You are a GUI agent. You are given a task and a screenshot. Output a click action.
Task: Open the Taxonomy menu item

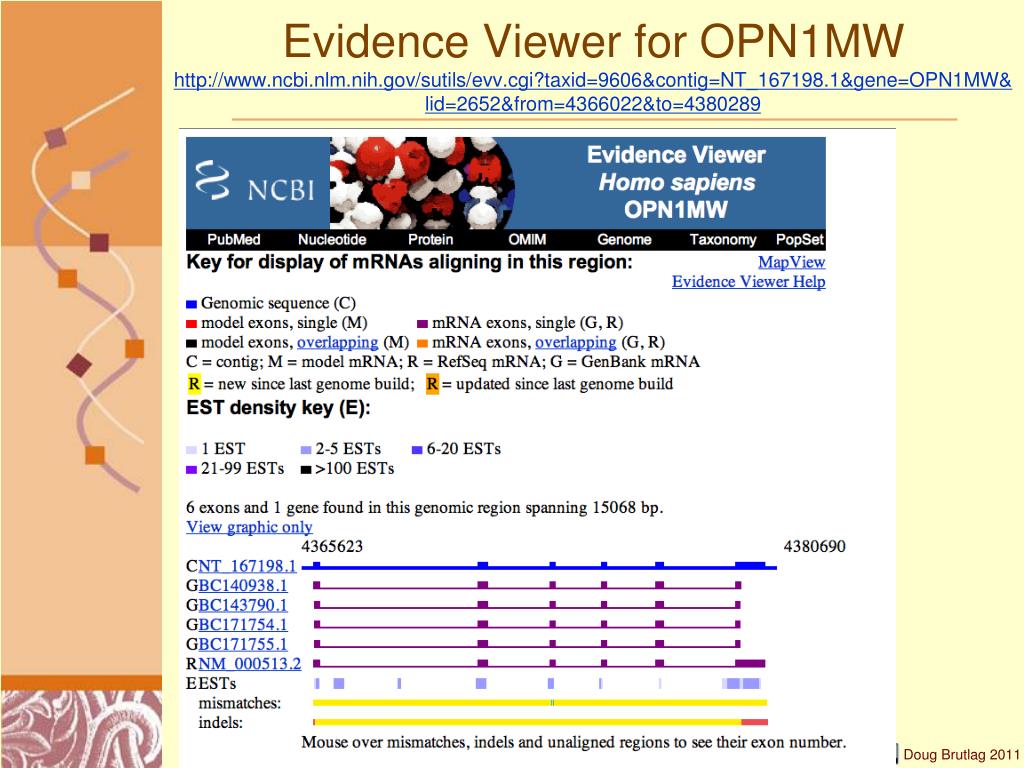pyautogui.click(x=723, y=240)
